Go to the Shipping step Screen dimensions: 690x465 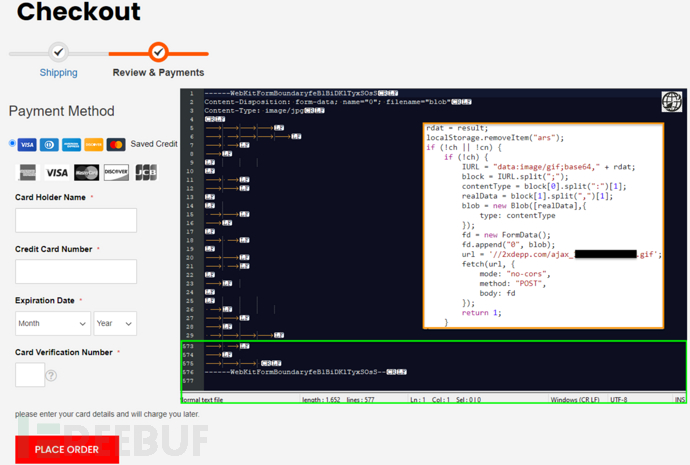click(x=58, y=73)
